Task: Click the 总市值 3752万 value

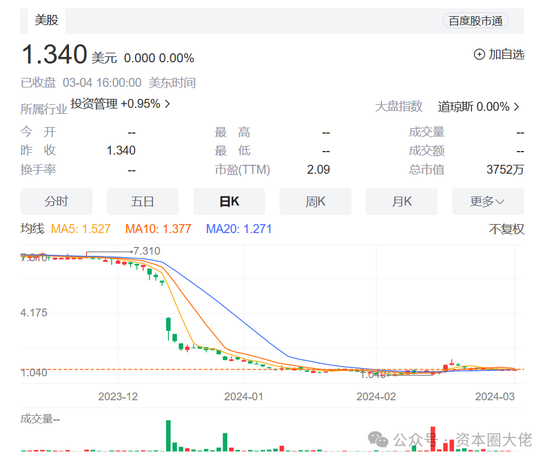Action: pos(505,170)
